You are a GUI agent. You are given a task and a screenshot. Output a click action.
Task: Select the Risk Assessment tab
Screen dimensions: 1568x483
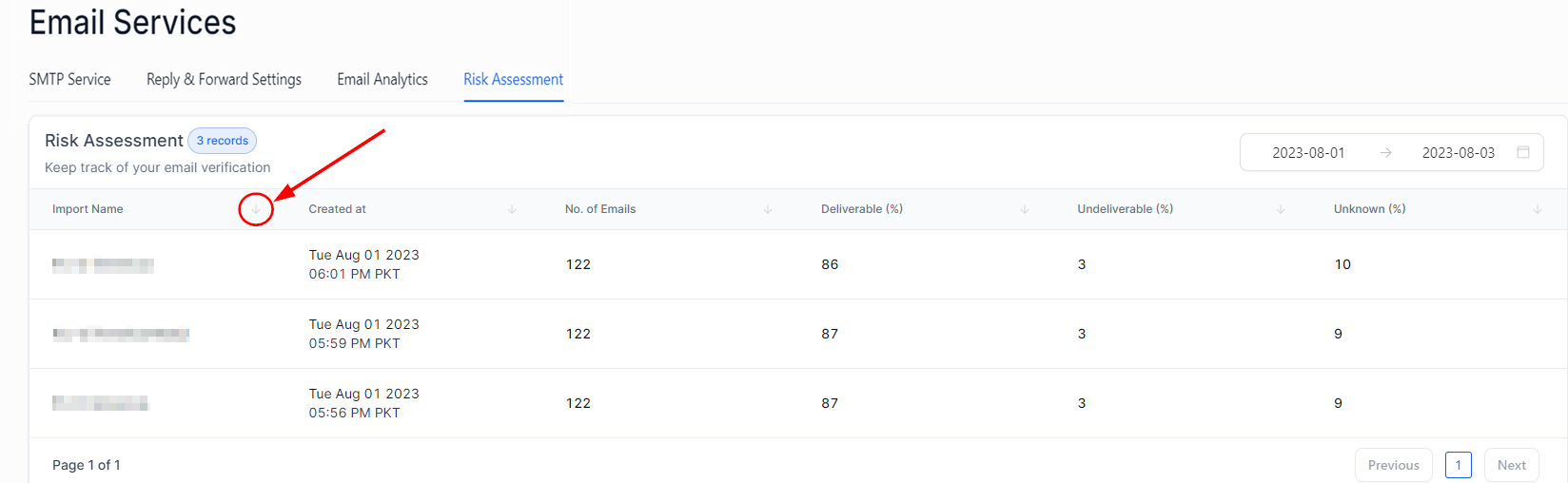coord(514,80)
